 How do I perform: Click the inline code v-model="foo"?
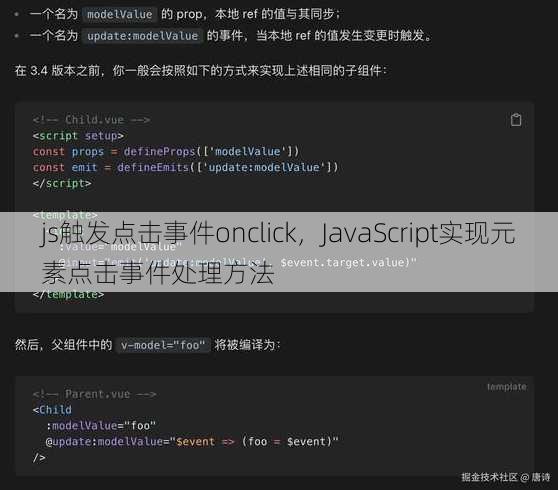[x=163, y=345]
